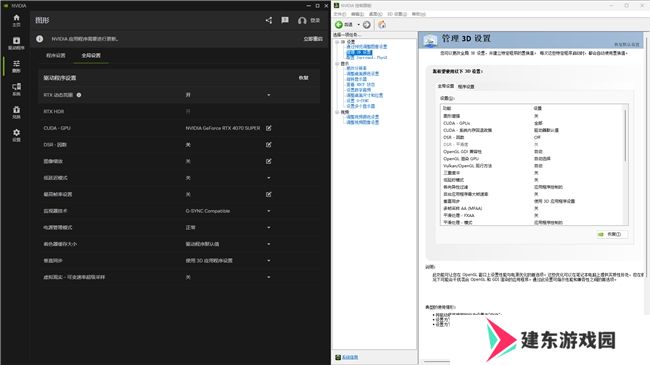Viewport: 650px width, 365px height.
Task: Click 恢复 button below Control Panel settings list
Action: pos(612,234)
